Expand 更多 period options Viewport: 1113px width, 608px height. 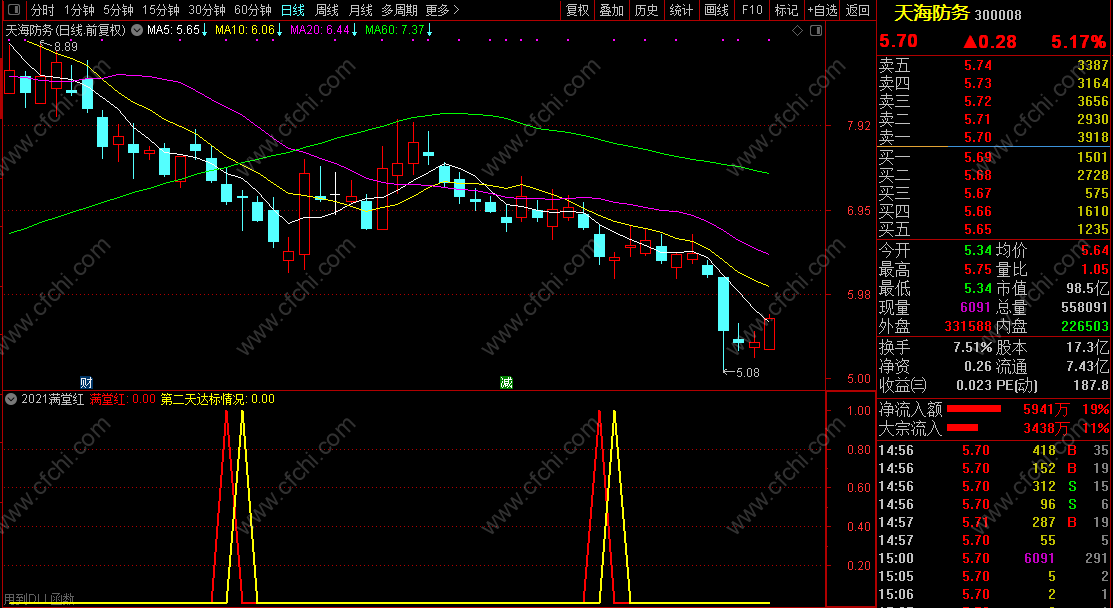click(x=442, y=10)
